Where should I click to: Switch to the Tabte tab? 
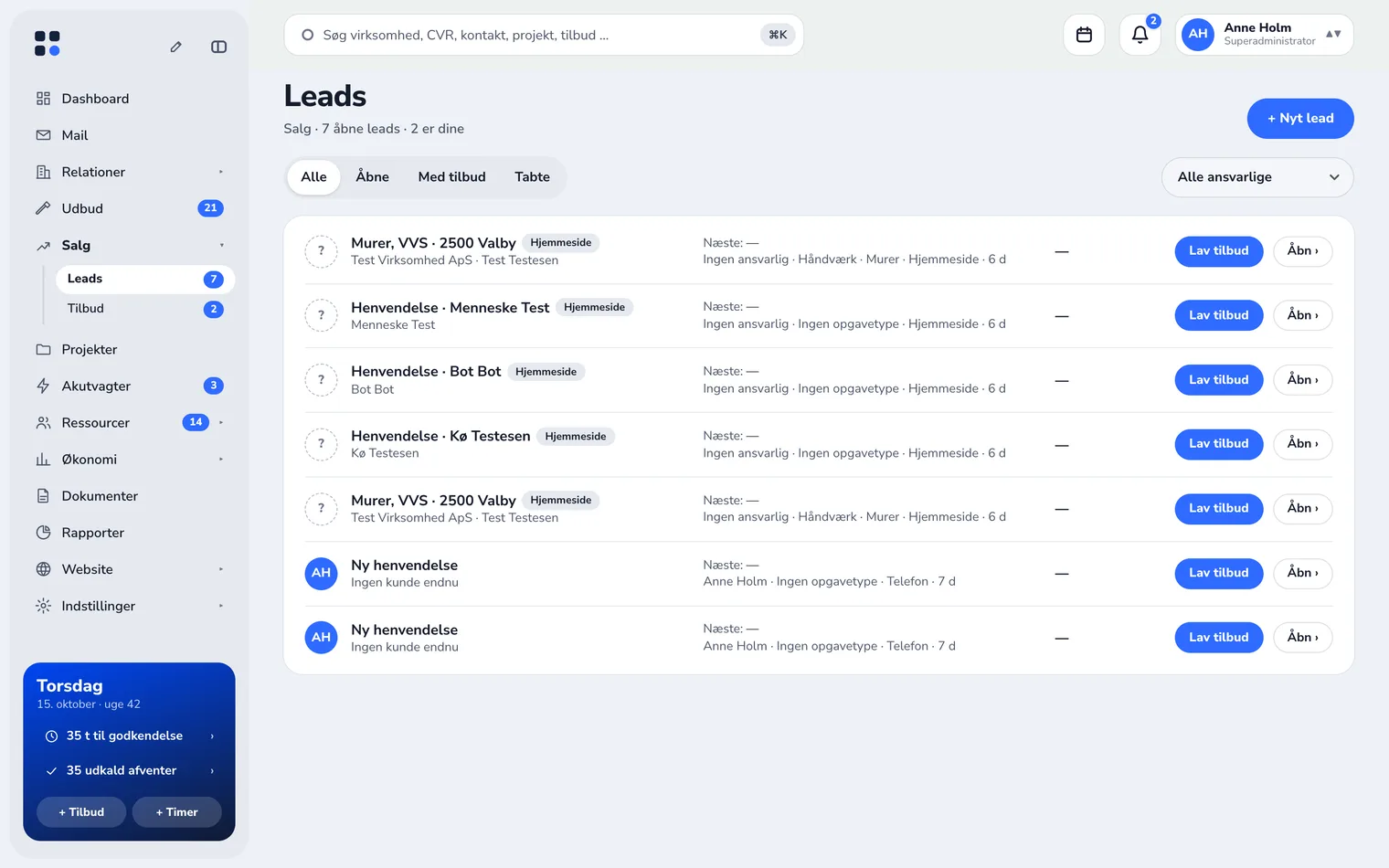coord(532,177)
